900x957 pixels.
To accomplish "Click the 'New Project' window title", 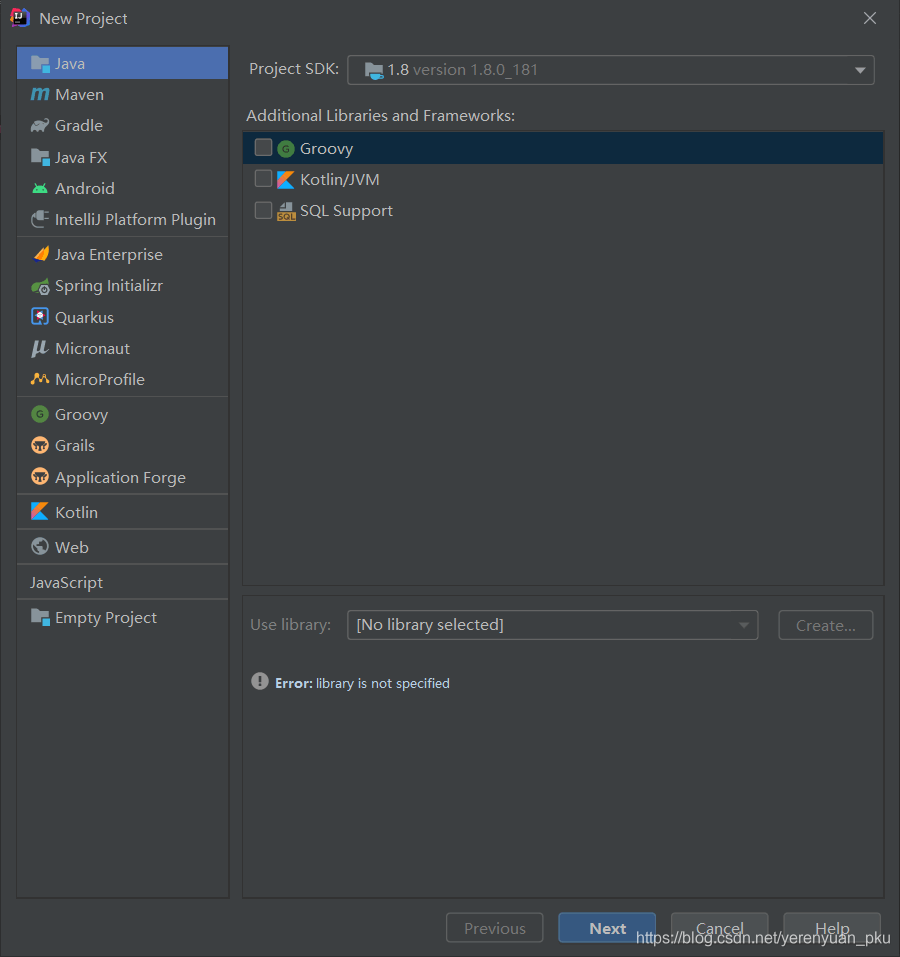I will pyautogui.click(x=84, y=18).
